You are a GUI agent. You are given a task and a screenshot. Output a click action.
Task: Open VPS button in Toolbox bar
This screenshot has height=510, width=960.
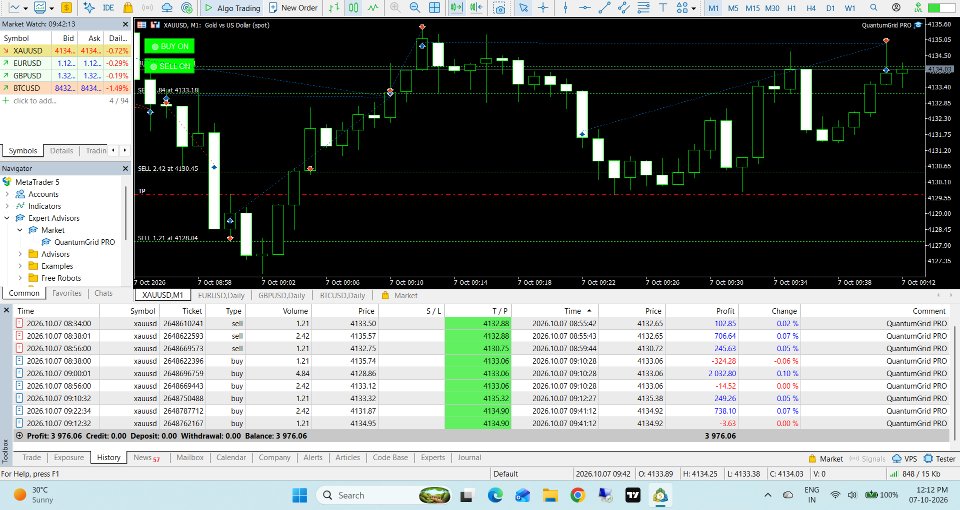[904, 459]
